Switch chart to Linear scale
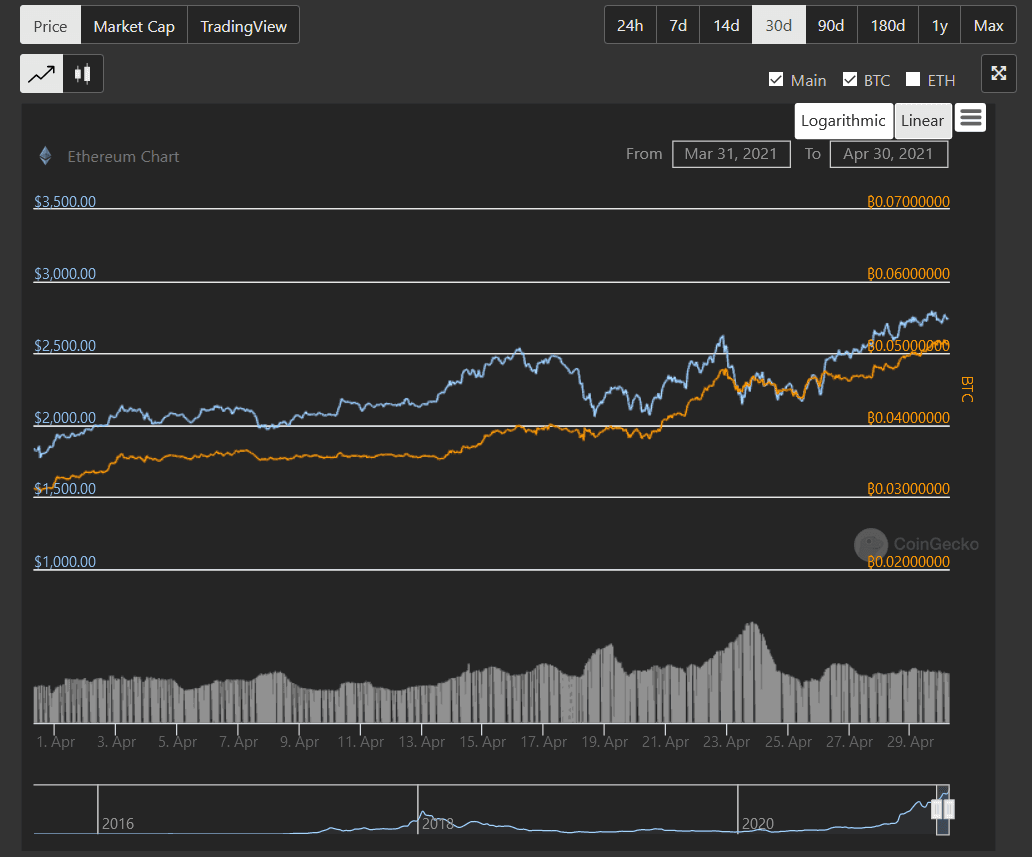Screen dimensions: 1032x857 922,121
